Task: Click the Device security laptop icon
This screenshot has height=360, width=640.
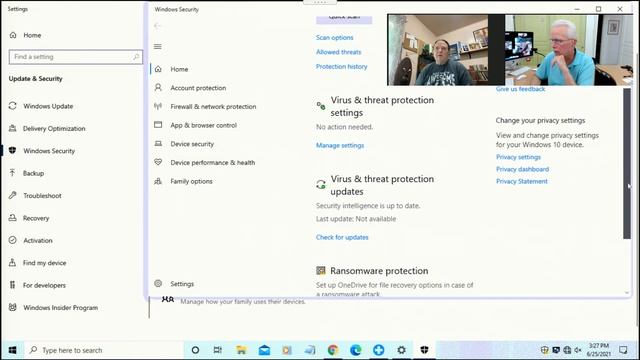Action: pyautogui.click(x=158, y=143)
